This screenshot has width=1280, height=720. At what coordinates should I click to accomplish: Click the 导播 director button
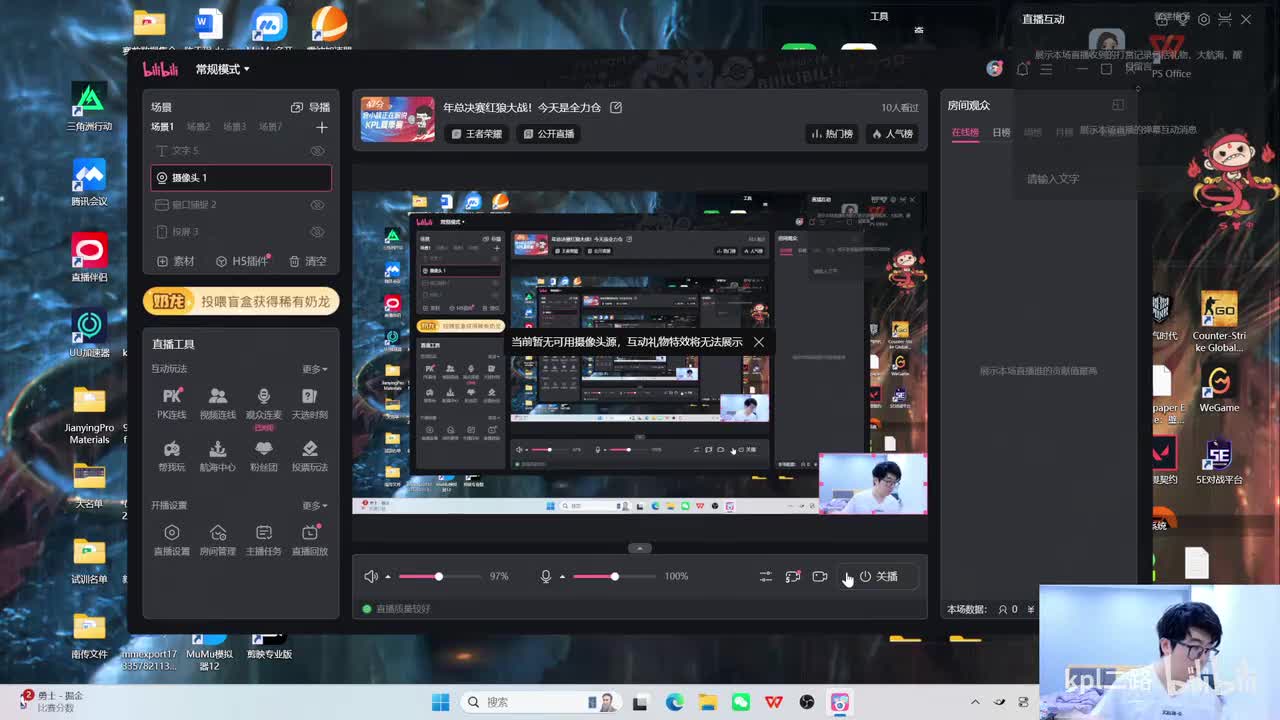coord(310,107)
